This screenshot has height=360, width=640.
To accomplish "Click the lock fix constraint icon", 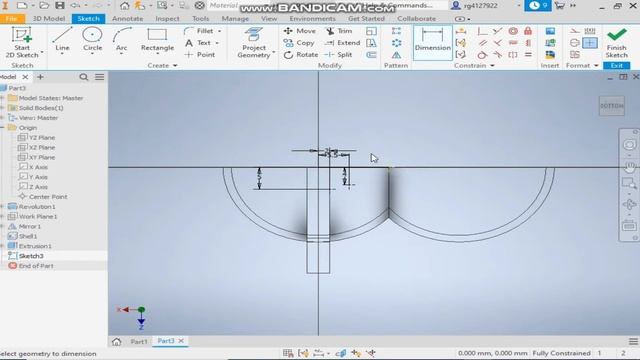I will click(528, 31).
